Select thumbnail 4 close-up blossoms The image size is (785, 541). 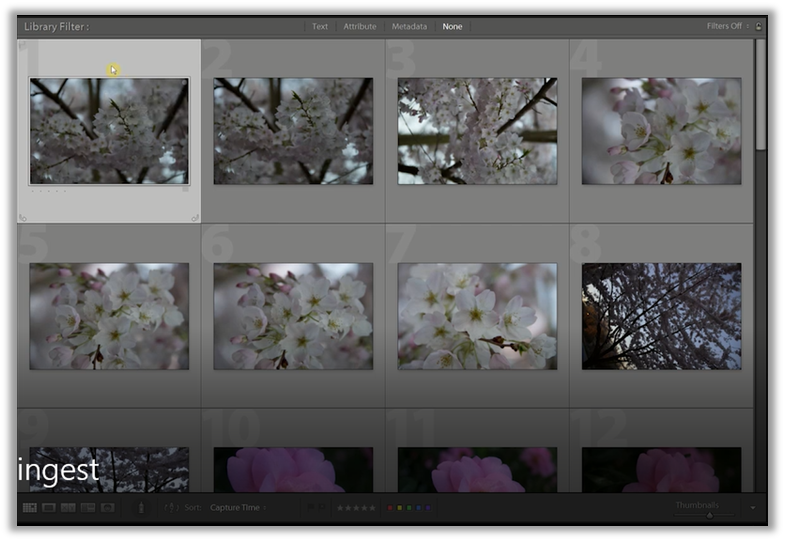coord(661,131)
